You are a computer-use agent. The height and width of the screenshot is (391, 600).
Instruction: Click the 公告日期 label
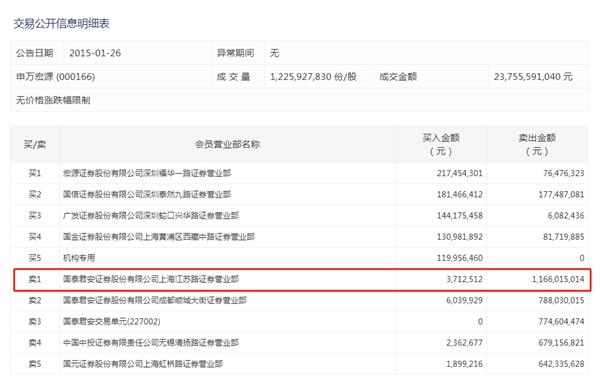[34, 53]
